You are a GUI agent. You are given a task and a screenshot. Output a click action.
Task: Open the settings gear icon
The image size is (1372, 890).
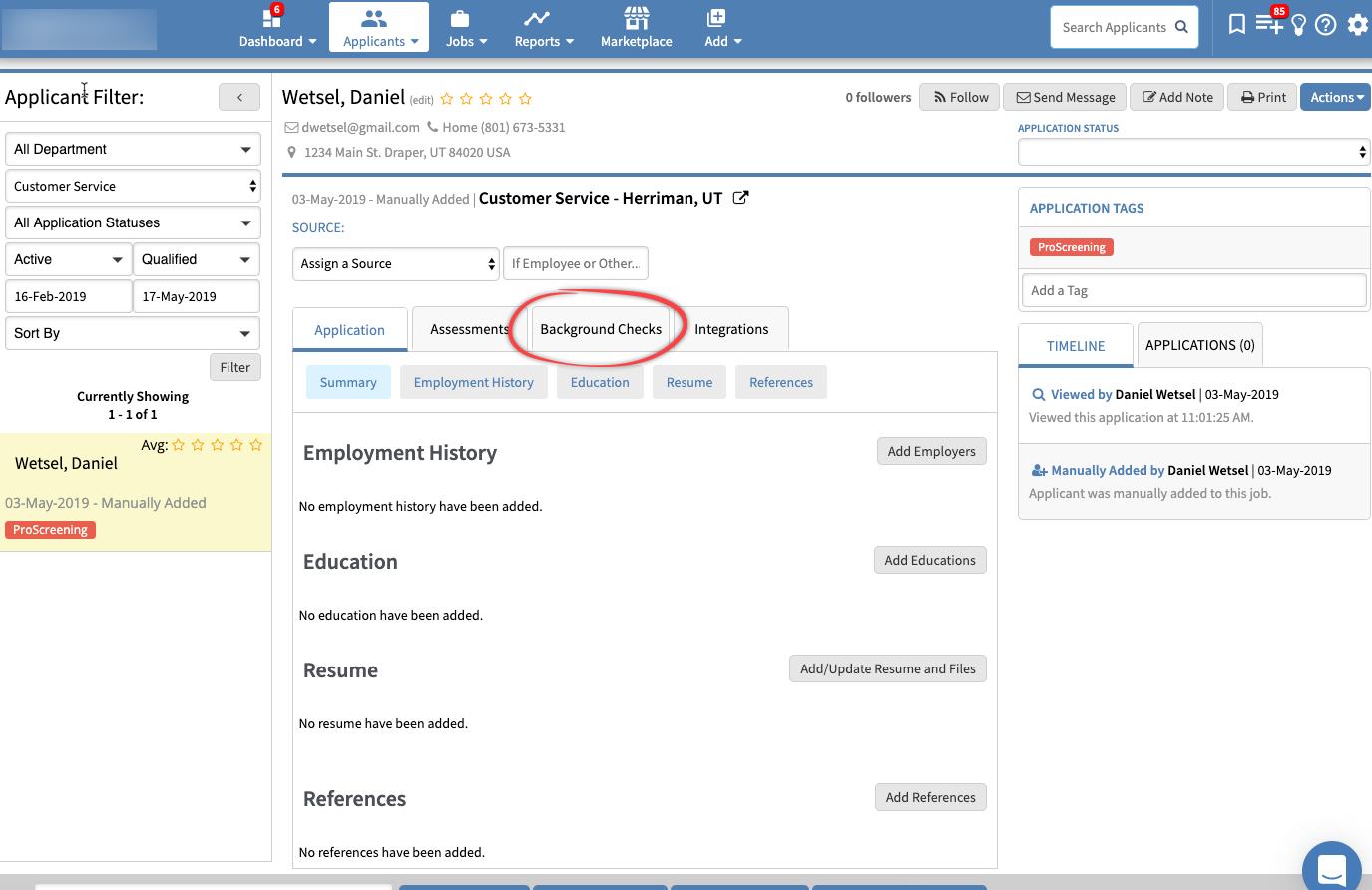click(1357, 25)
